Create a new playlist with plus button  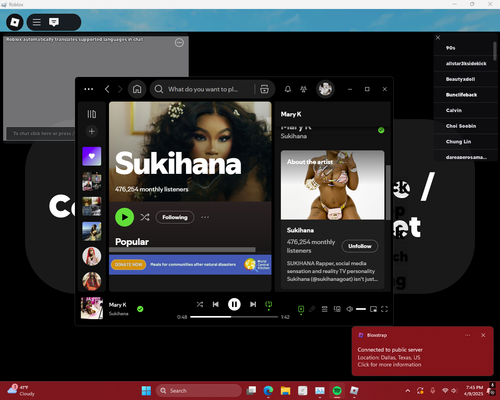(x=92, y=131)
